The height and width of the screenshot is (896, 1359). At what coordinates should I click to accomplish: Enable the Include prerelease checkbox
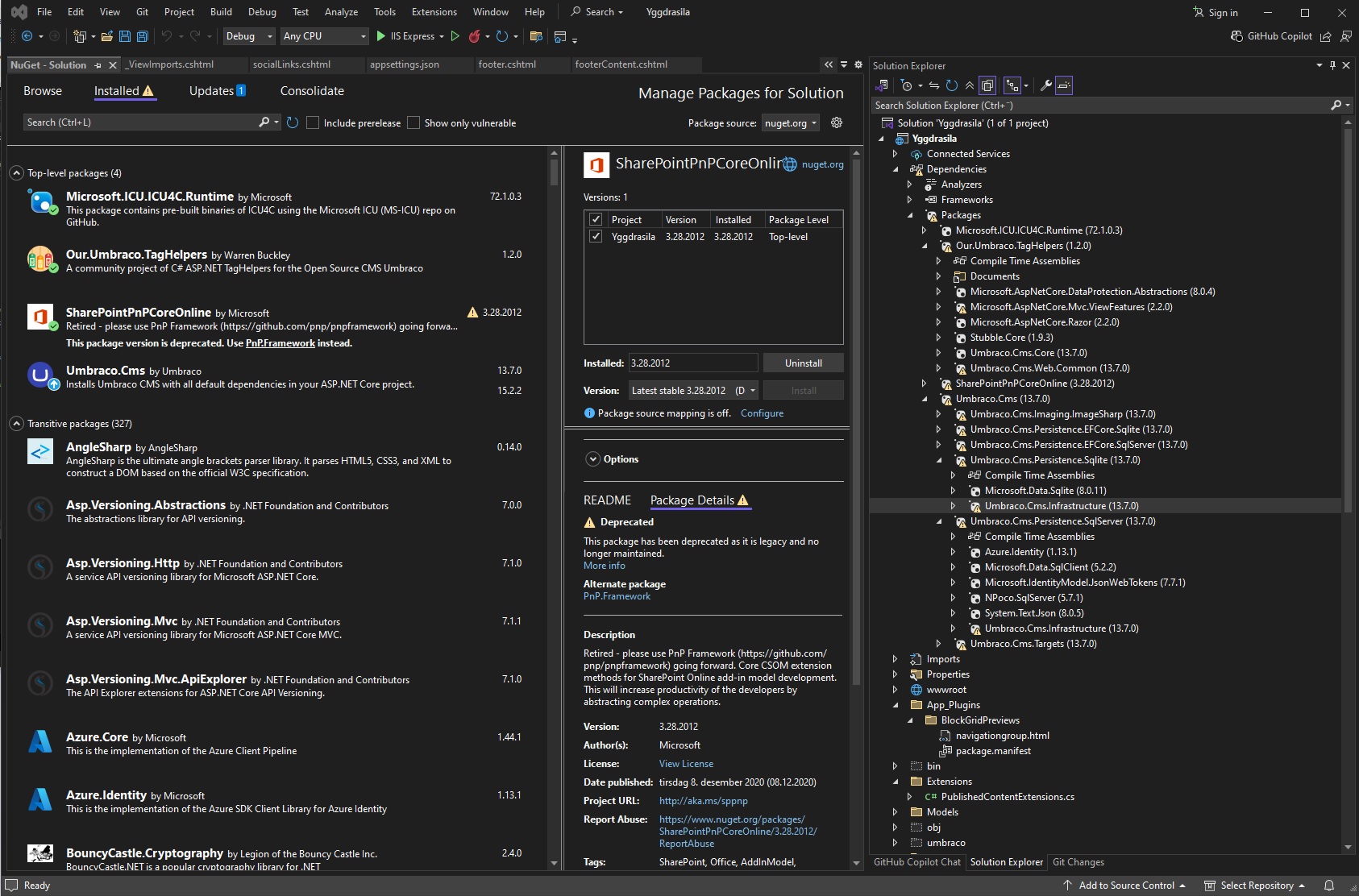tap(313, 122)
